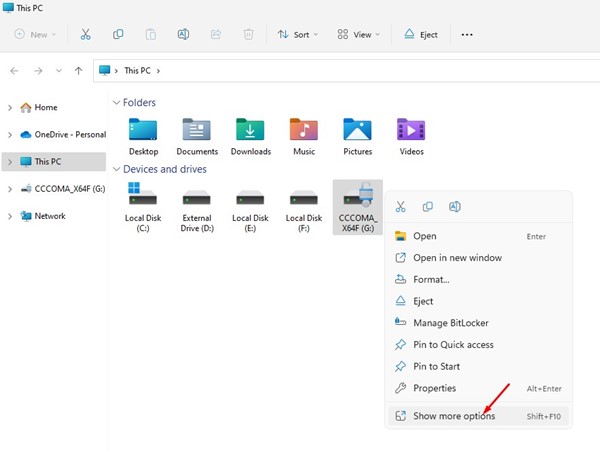Screen dimensions: 600x451
Task: Select Manage BitLocker menu entry
Action: pos(452,323)
